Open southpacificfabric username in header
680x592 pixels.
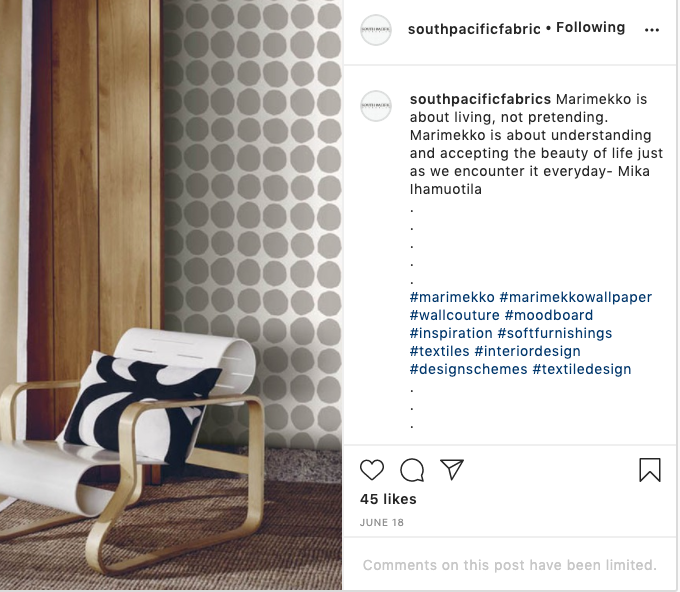474,29
